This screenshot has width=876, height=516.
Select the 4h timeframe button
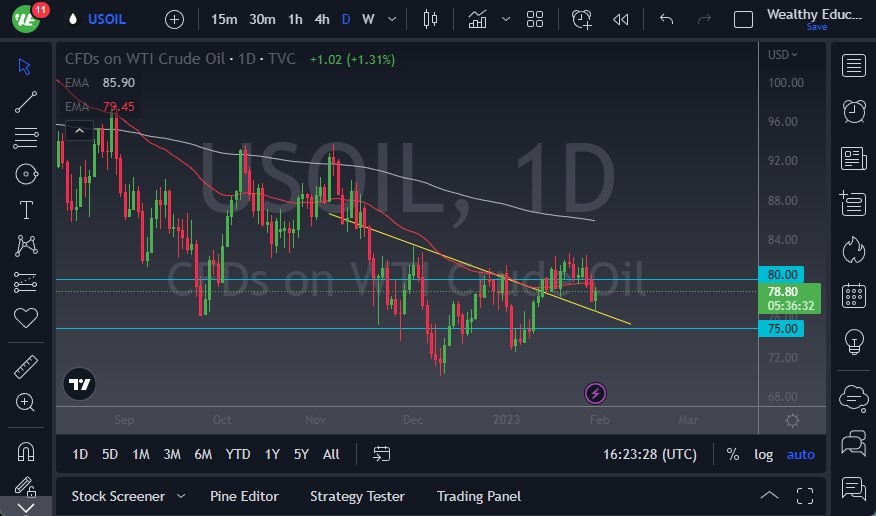tap(322, 19)
